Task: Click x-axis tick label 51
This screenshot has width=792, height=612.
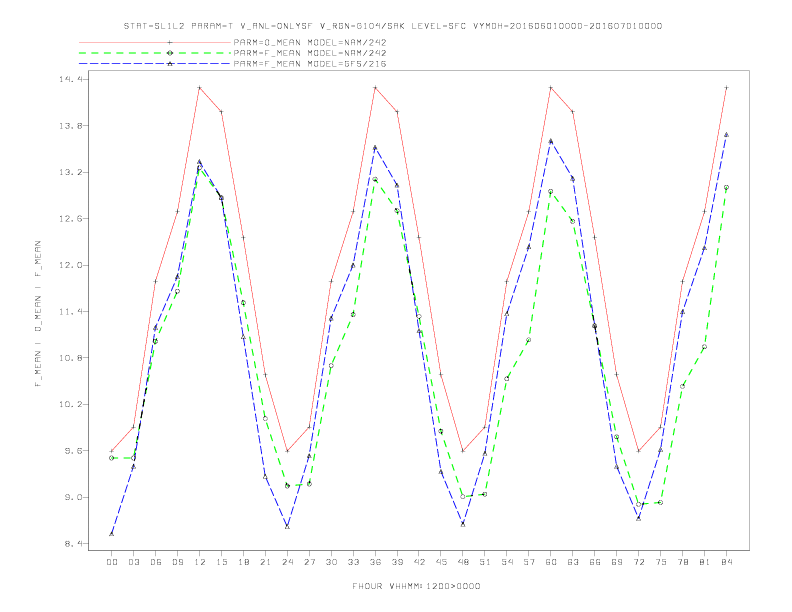Action: pyautogui.click(x=485, y=562)
